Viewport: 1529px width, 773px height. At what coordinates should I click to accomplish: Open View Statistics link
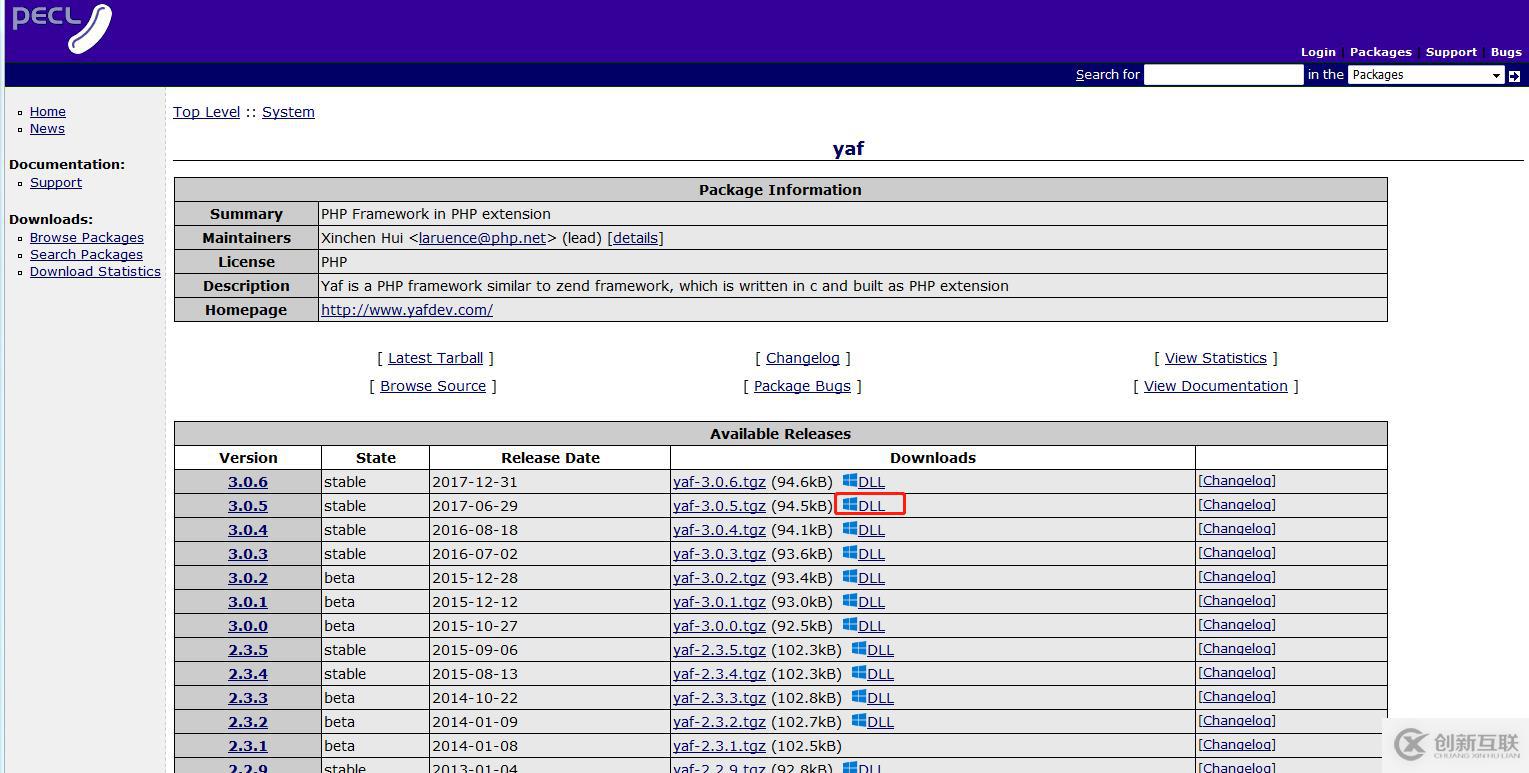1216,358
